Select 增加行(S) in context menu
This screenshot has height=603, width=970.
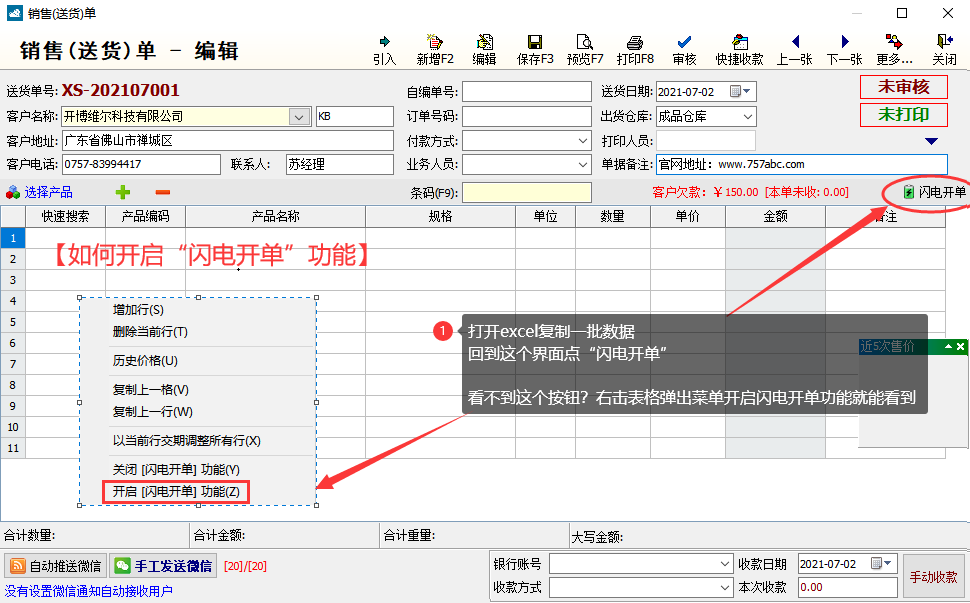[138, 310]
